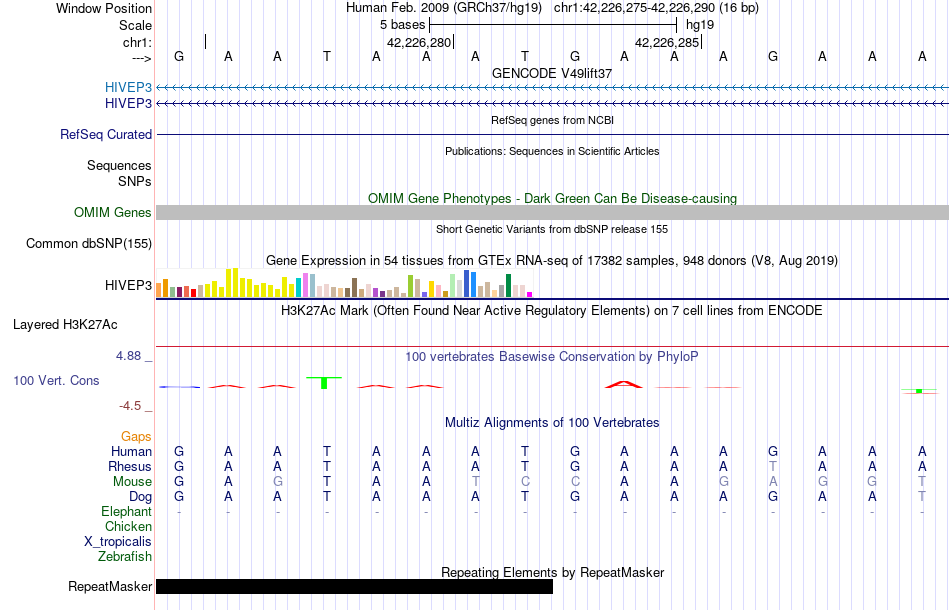Click the OMIM Genes label
This screenshot has width=950, height=610.
click(113, 213)
